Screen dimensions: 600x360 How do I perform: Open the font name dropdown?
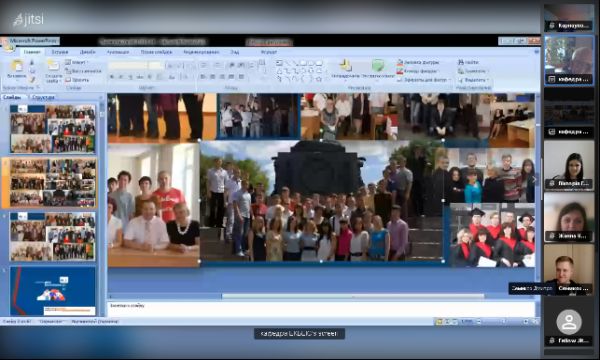128,65
